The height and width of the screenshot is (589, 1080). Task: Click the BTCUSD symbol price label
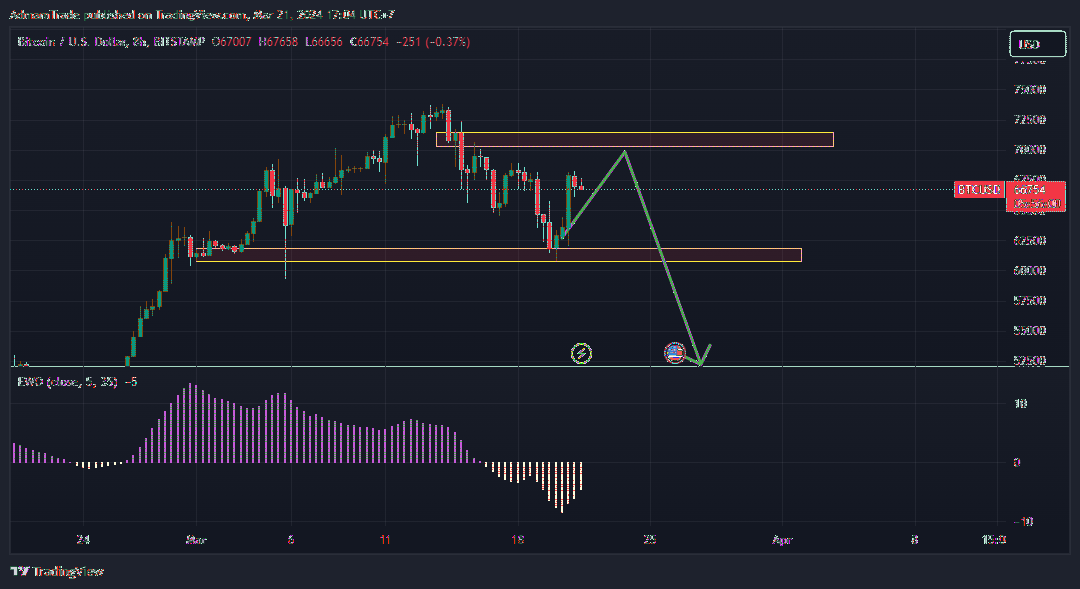[979, 189]
